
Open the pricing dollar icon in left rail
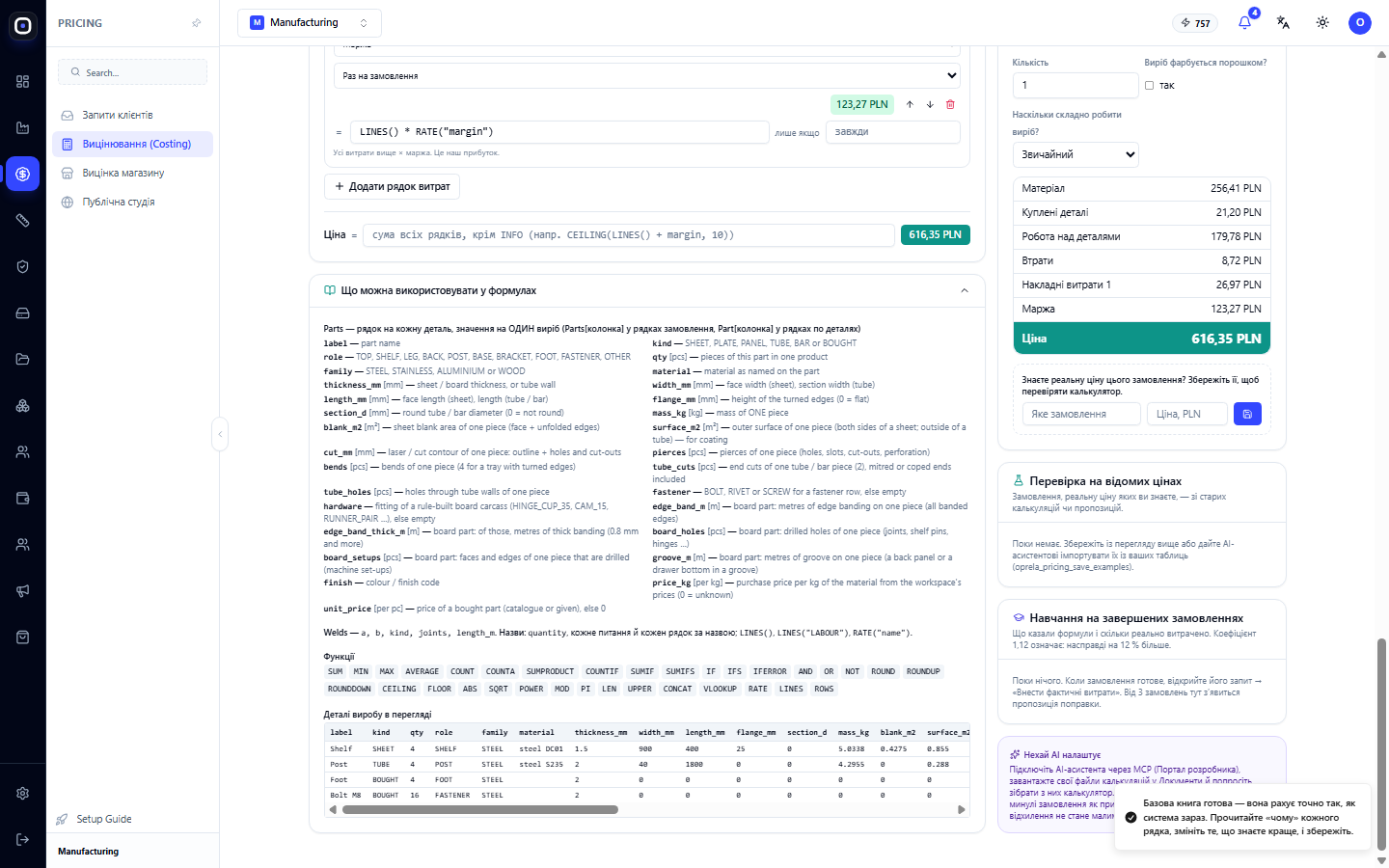[23, 175]
